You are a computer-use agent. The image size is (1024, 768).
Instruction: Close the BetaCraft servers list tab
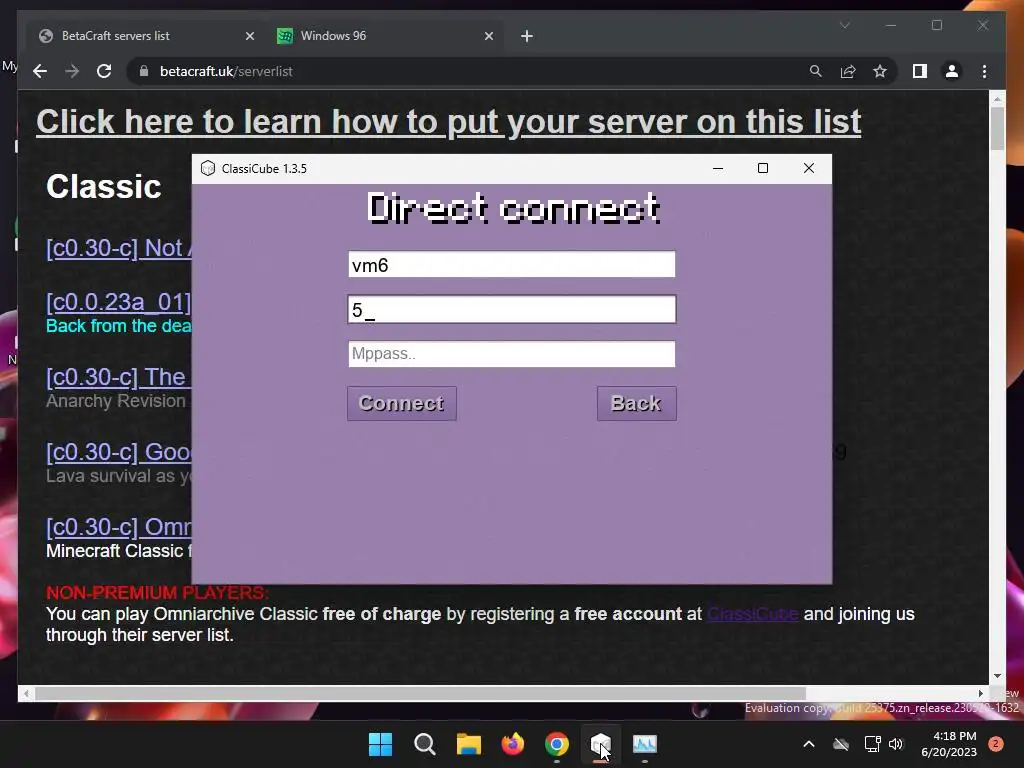coord(249,36)
